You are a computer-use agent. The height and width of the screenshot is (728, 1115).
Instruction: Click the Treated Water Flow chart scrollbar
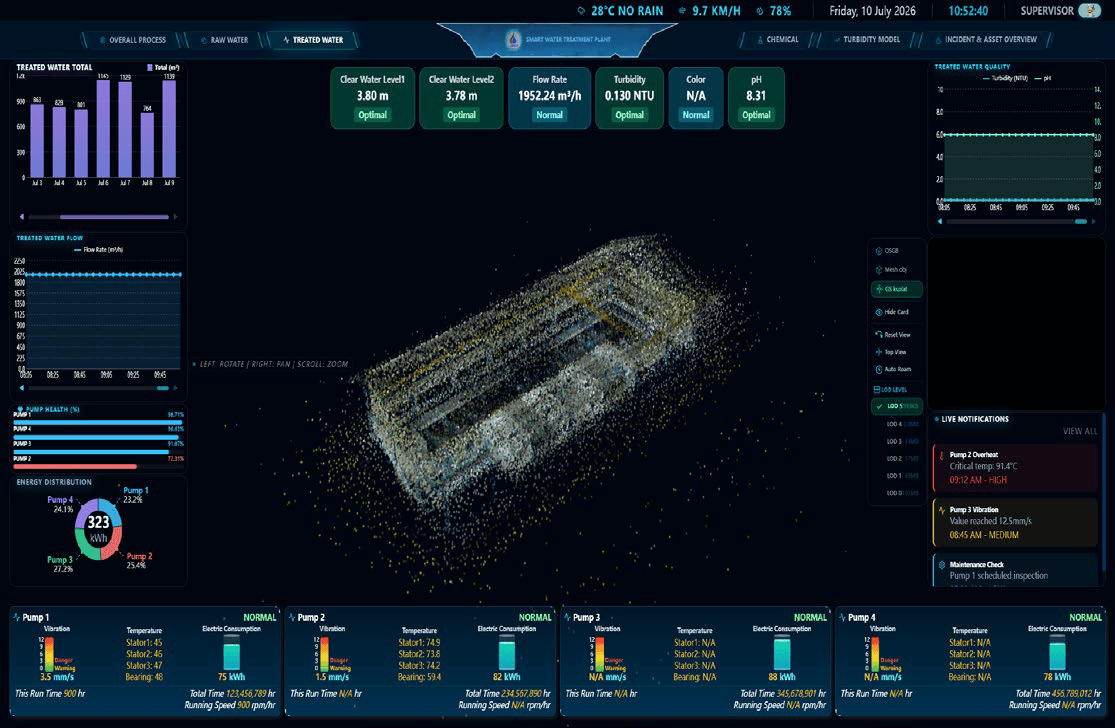tap(98, 388)
